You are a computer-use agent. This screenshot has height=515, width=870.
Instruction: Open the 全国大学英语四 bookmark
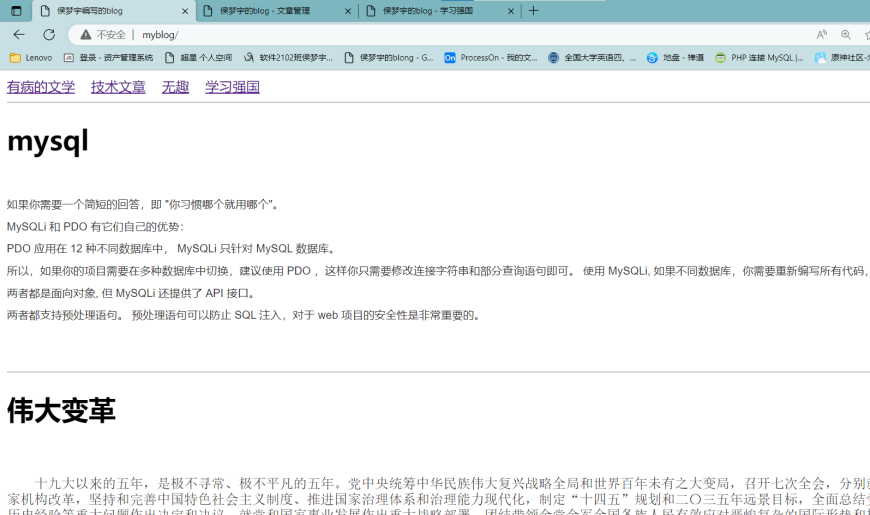(x=591, y=57)
